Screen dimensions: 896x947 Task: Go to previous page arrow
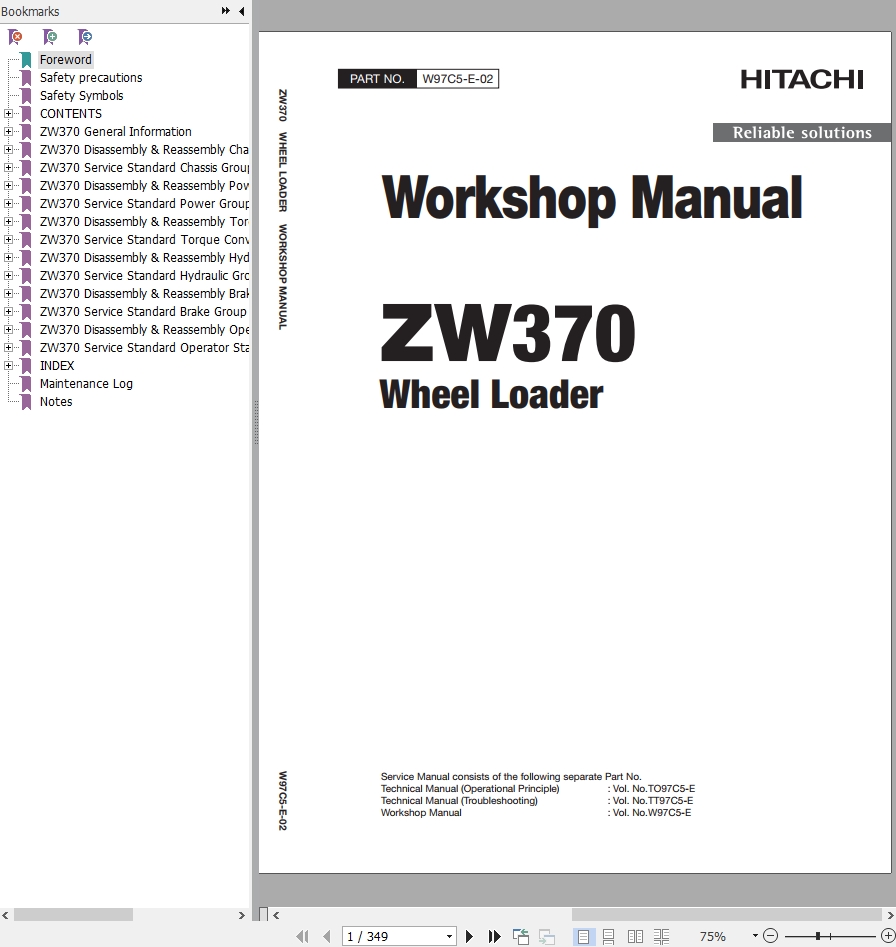tap(327, 936)
